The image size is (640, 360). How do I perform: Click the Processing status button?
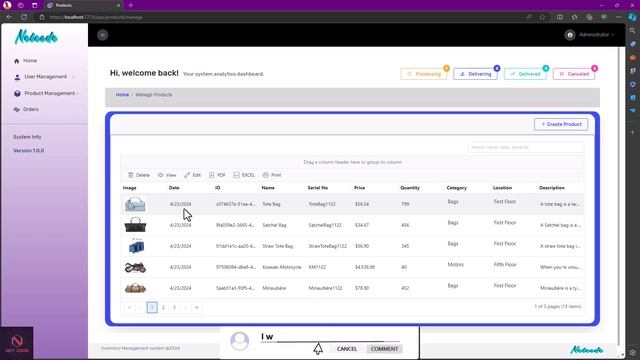pos(423,74)
